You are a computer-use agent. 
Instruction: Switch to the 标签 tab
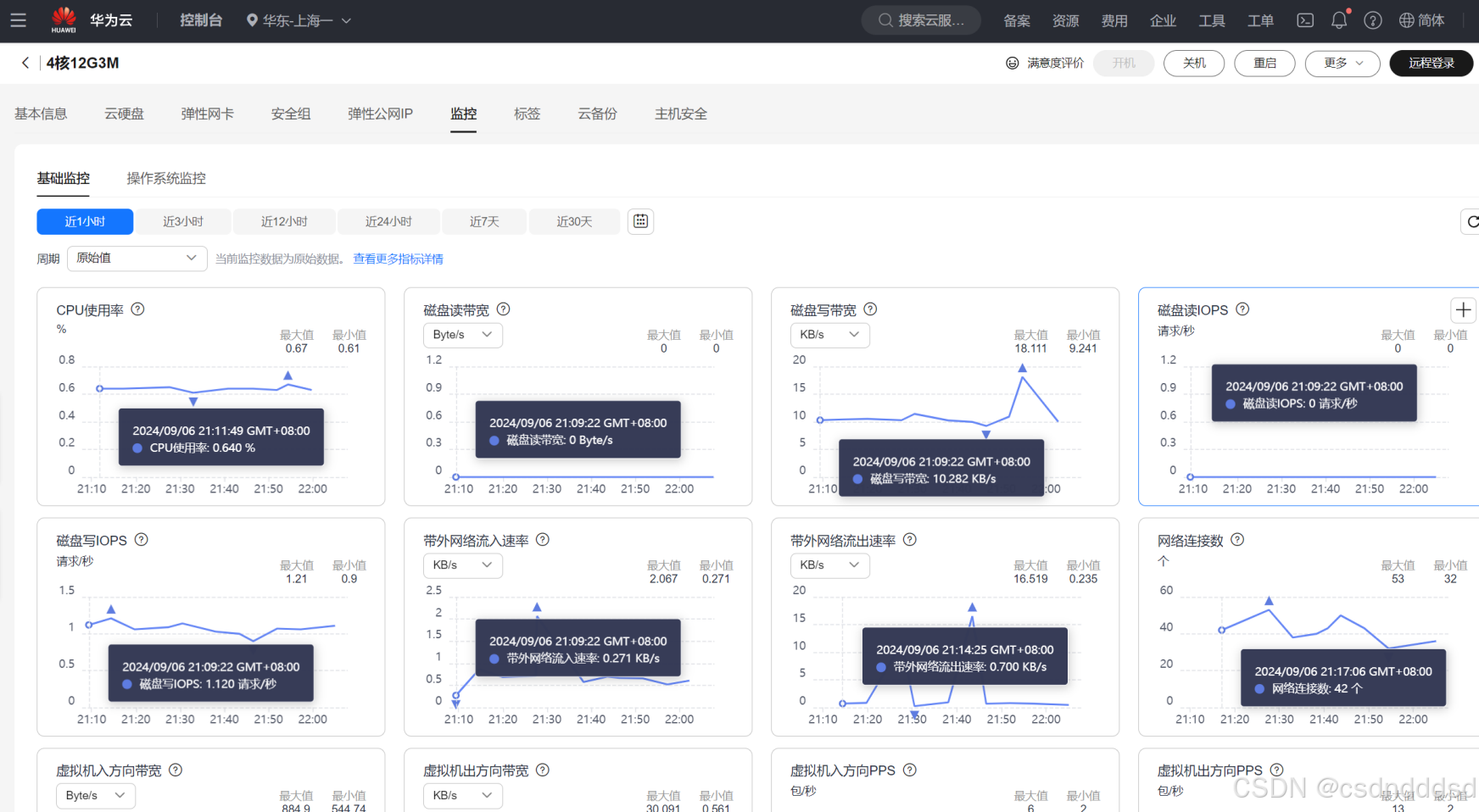[527, 114]
